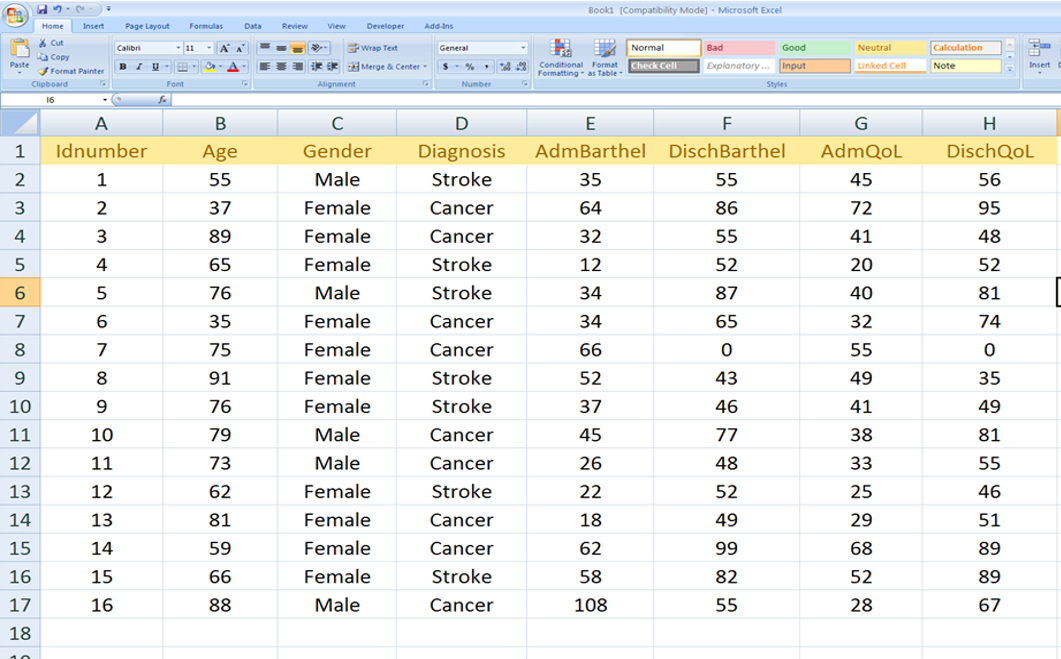1061x659 pixels.
Task: Open Conditional Formatting
Action: click(560, 58)
